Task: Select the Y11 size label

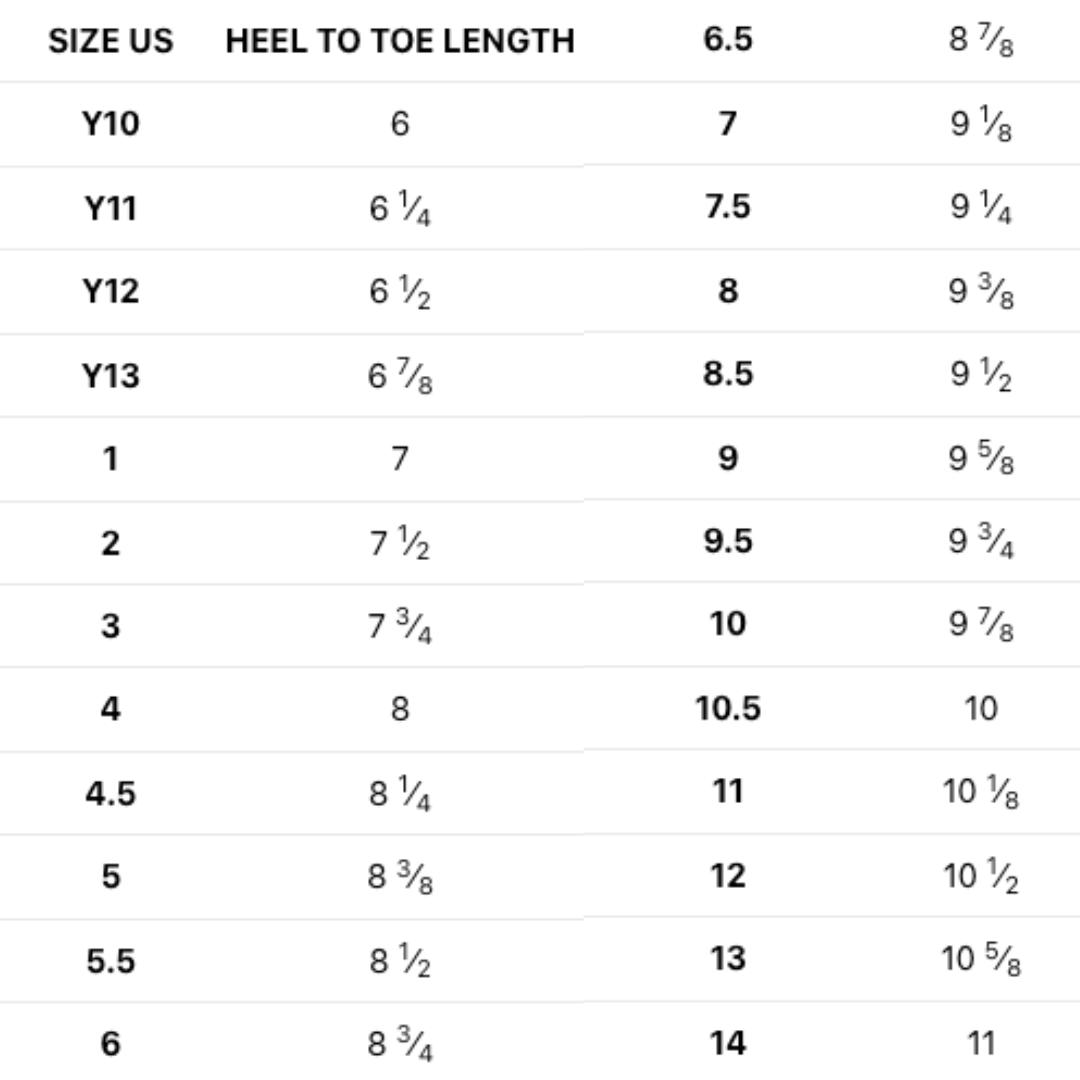Action: (110, 208)
